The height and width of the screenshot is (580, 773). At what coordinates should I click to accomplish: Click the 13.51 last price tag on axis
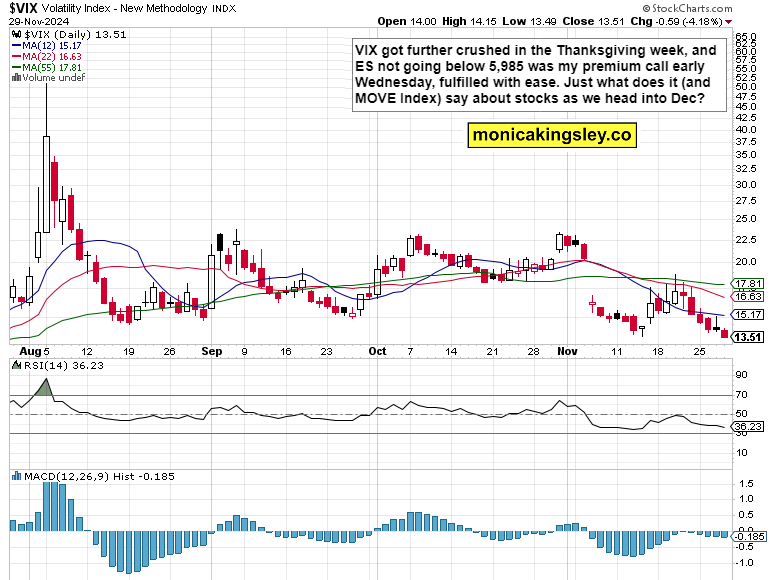coord(748,338)
